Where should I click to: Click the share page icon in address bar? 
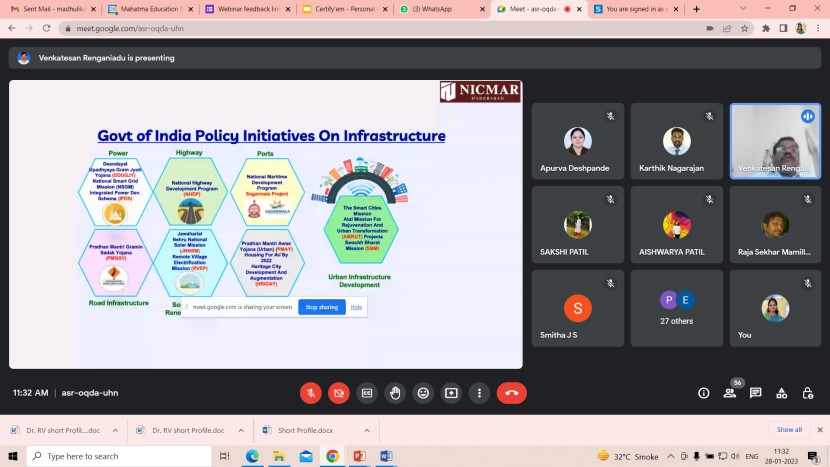(727, 28)
